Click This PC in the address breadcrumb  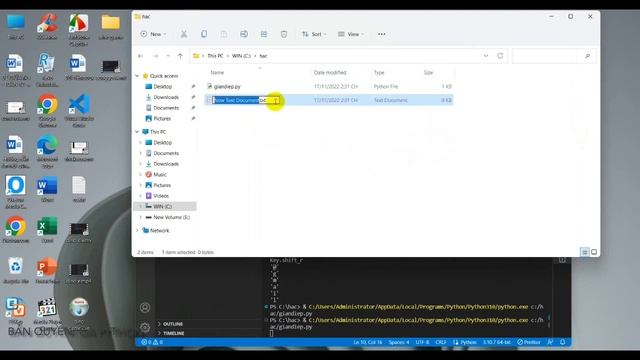[215, 56]
